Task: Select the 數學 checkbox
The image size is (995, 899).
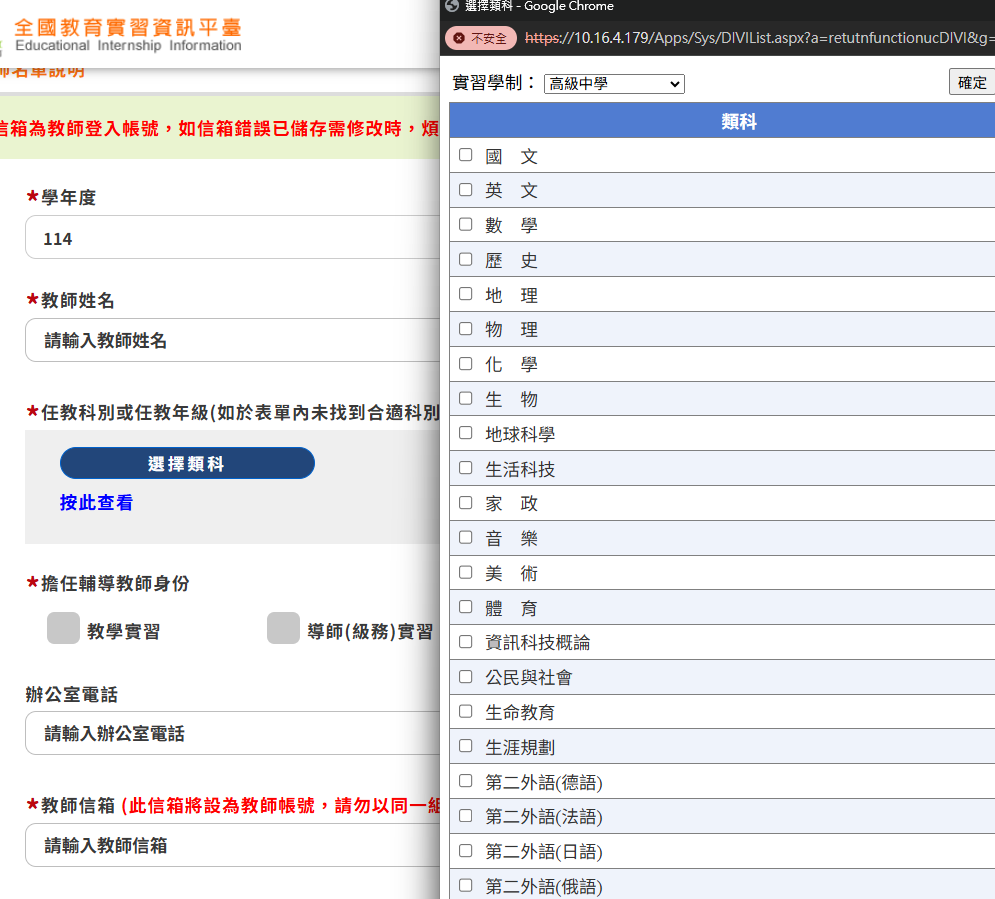Action: [465, 224]
